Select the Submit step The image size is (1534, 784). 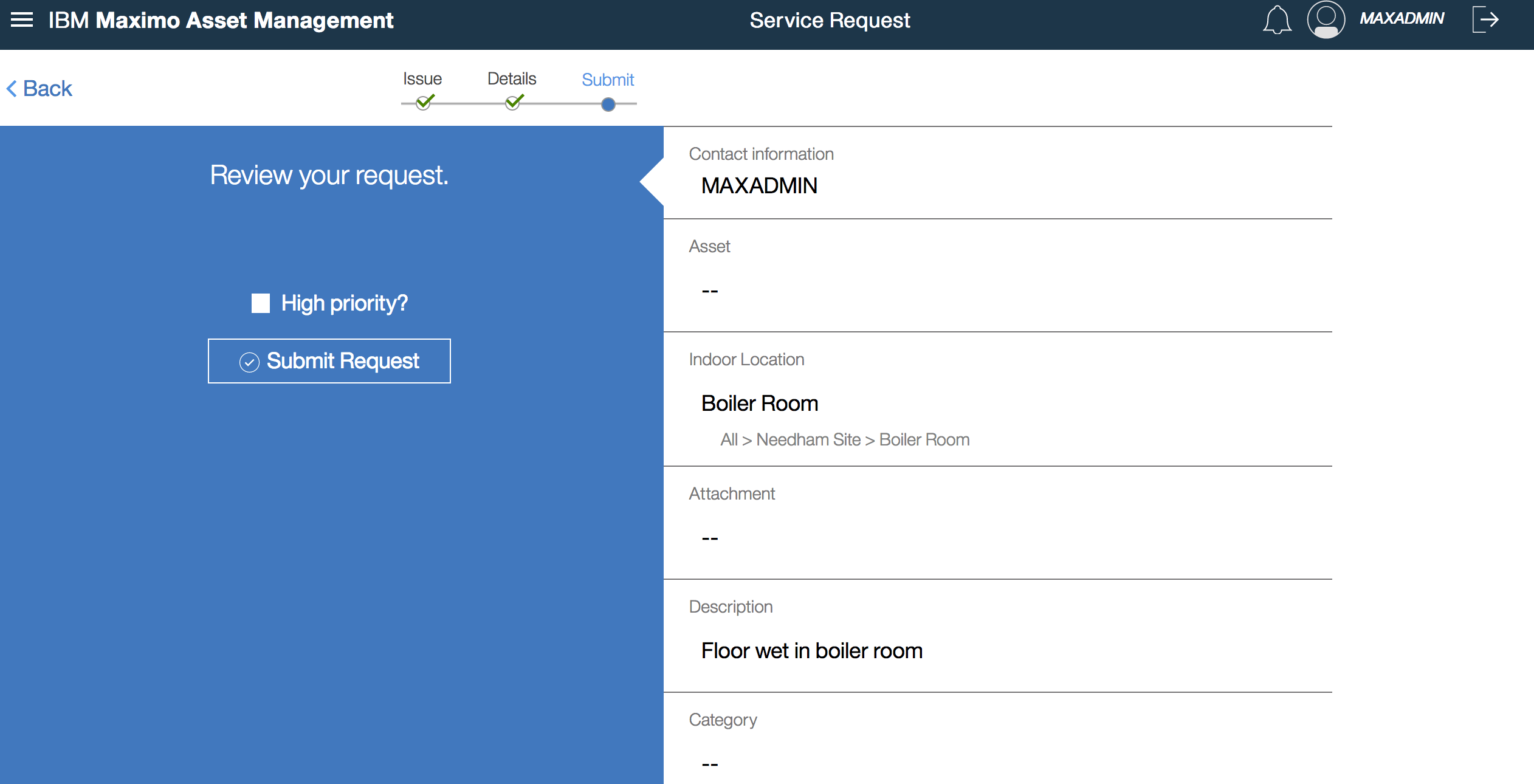pos(608,80)
